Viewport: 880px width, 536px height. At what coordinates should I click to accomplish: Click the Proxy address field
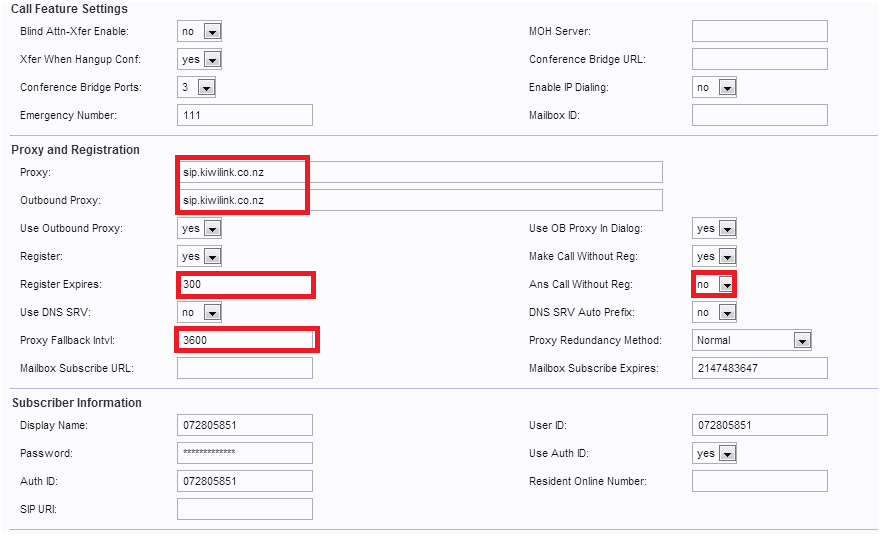coord(419,172)
